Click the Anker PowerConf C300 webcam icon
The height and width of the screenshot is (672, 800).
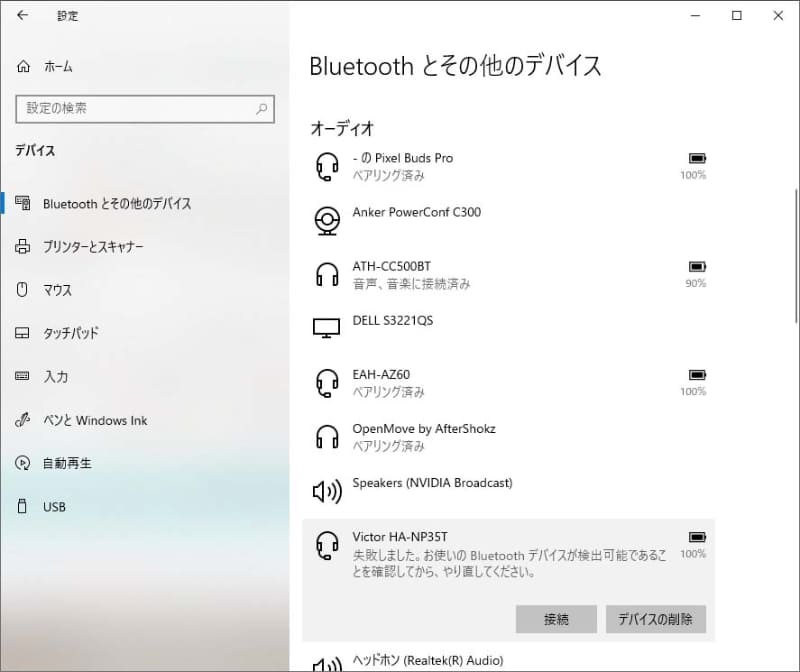coord(327,221)
